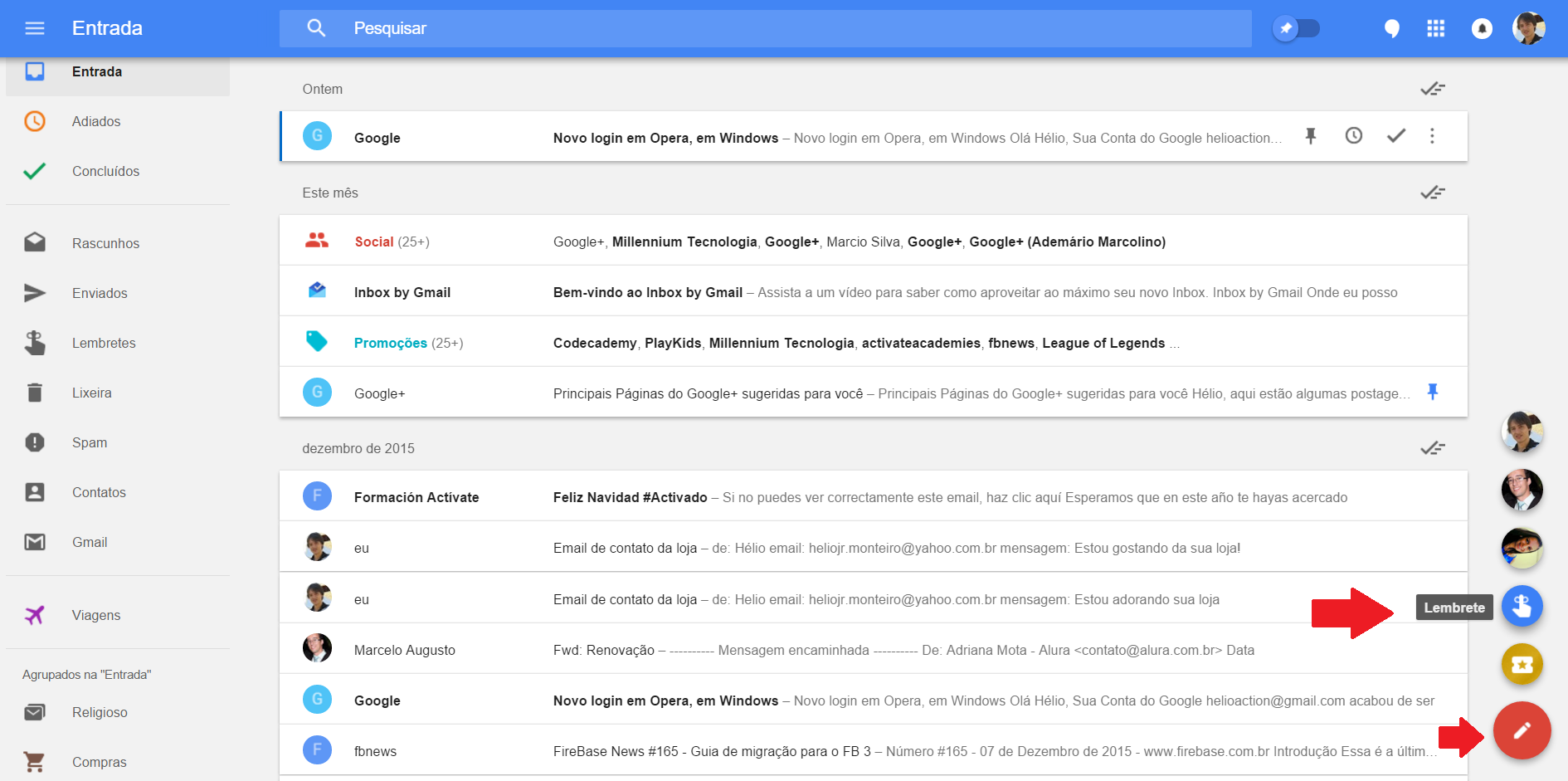
Task: Snooze the Google Novo login email under Ontem
Action: click(x=1354, y=135)
